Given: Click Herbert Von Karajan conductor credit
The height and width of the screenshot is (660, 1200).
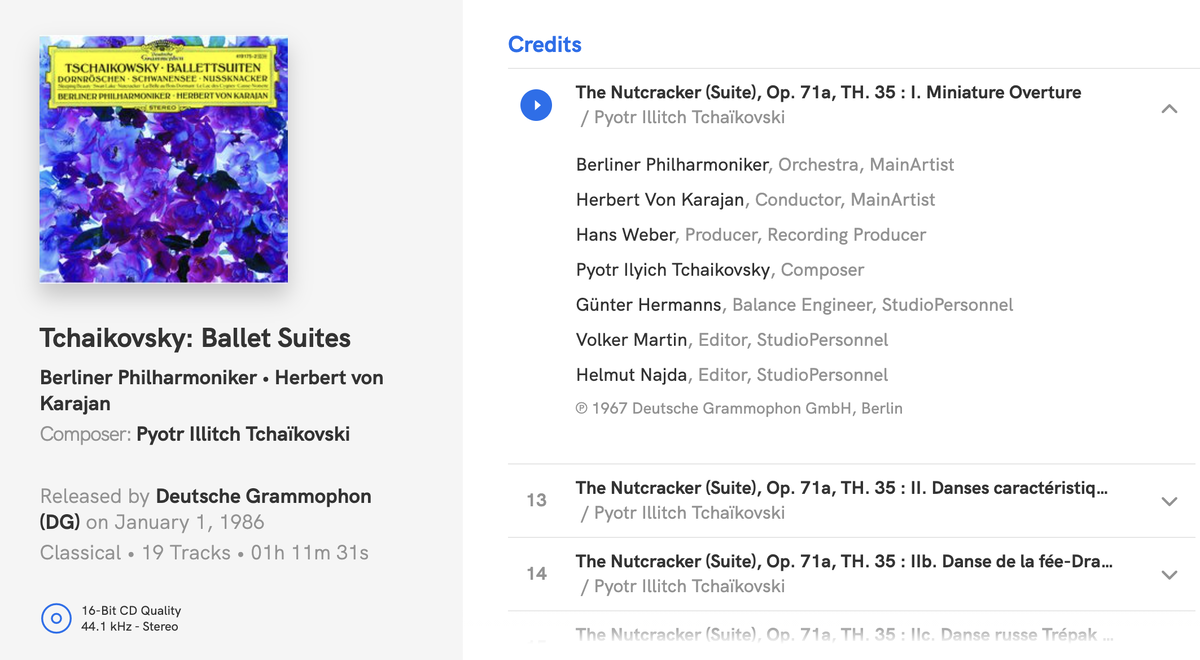Looking at the screenshot, I should point(660,200).
